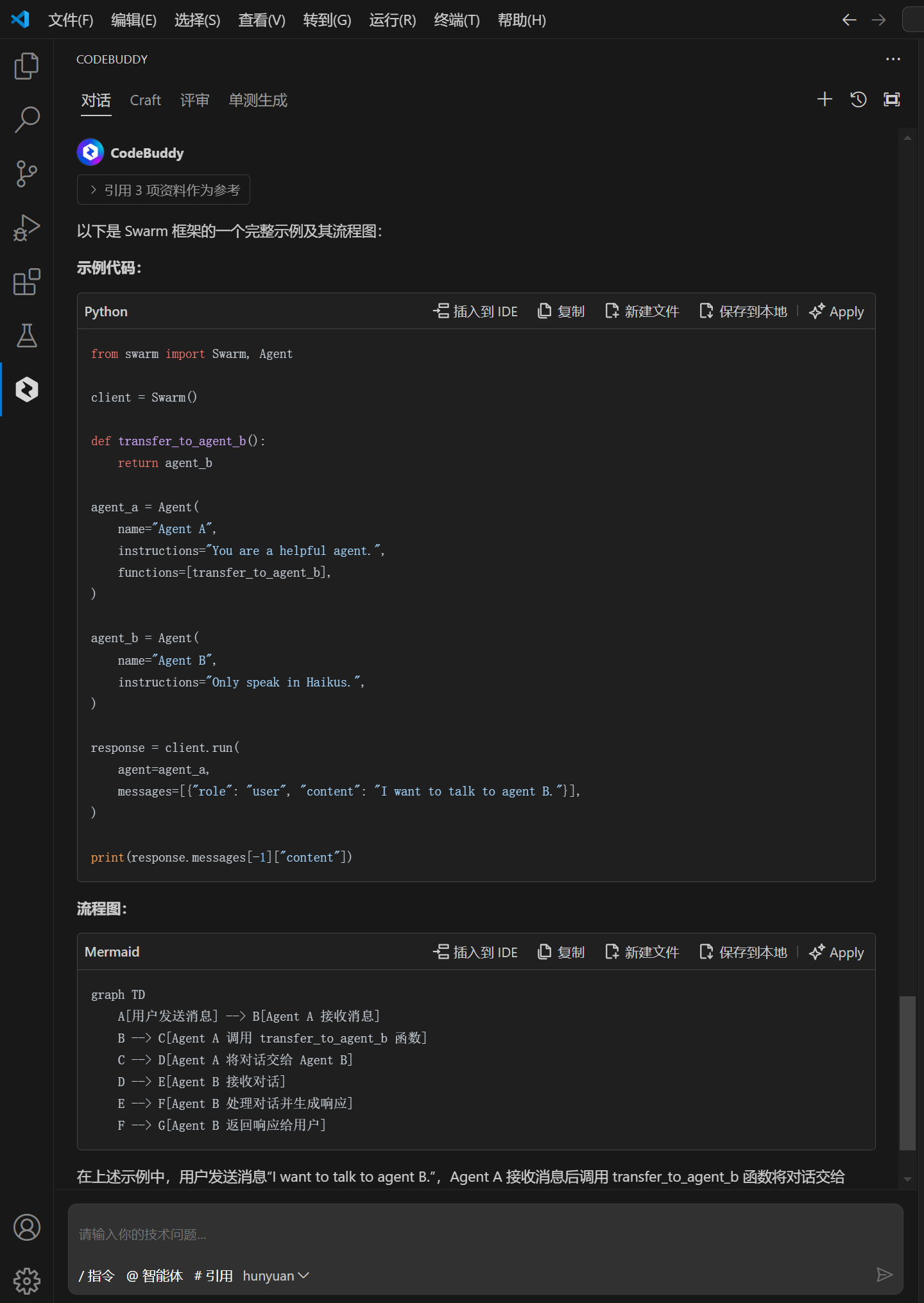
Task: Click the send message arrow icon
Action: click(x=884, y=1275)
